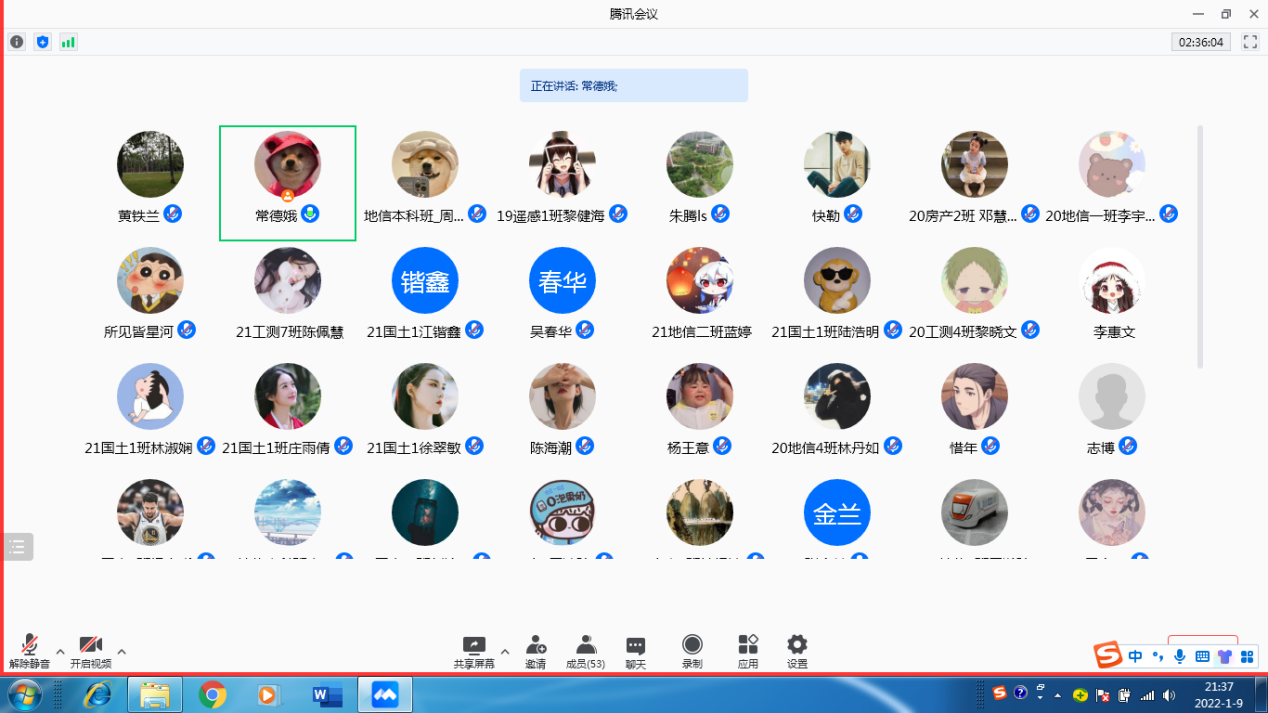Turn on camera with 开启视频

[91, 651]
